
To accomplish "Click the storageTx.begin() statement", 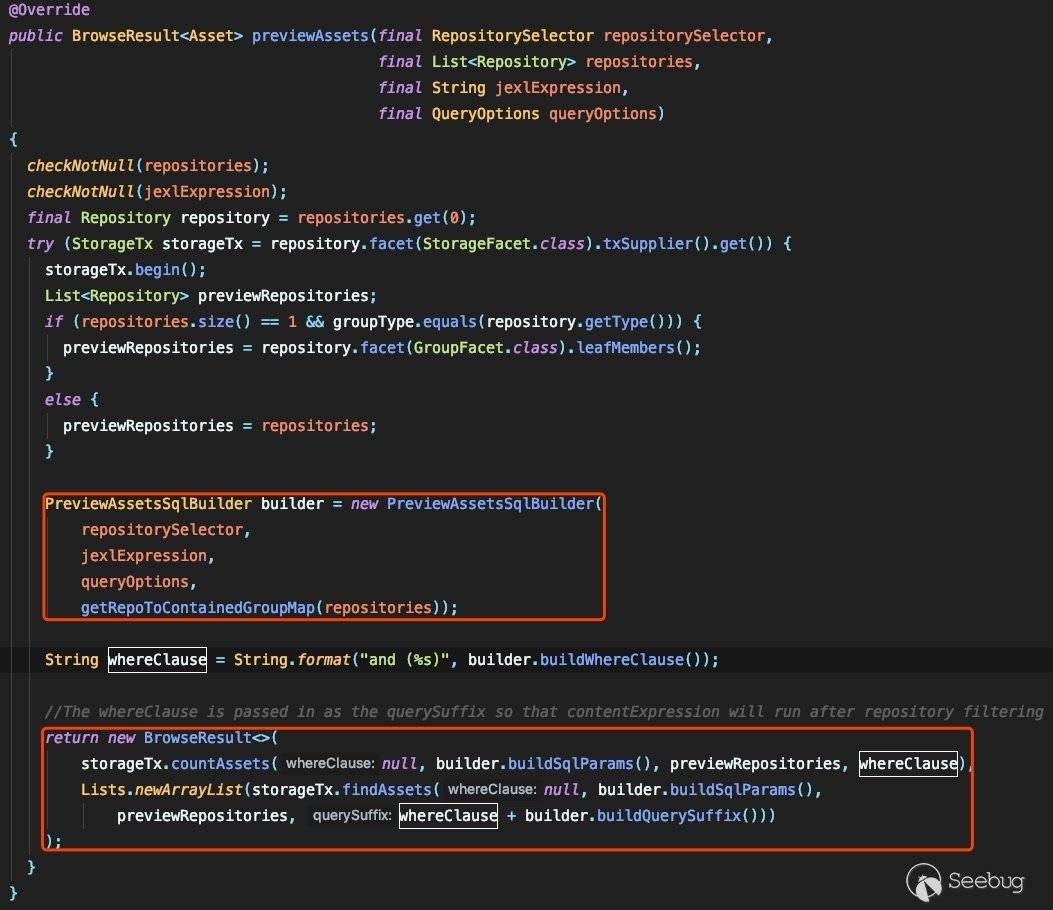I will (x=125, y=270).
